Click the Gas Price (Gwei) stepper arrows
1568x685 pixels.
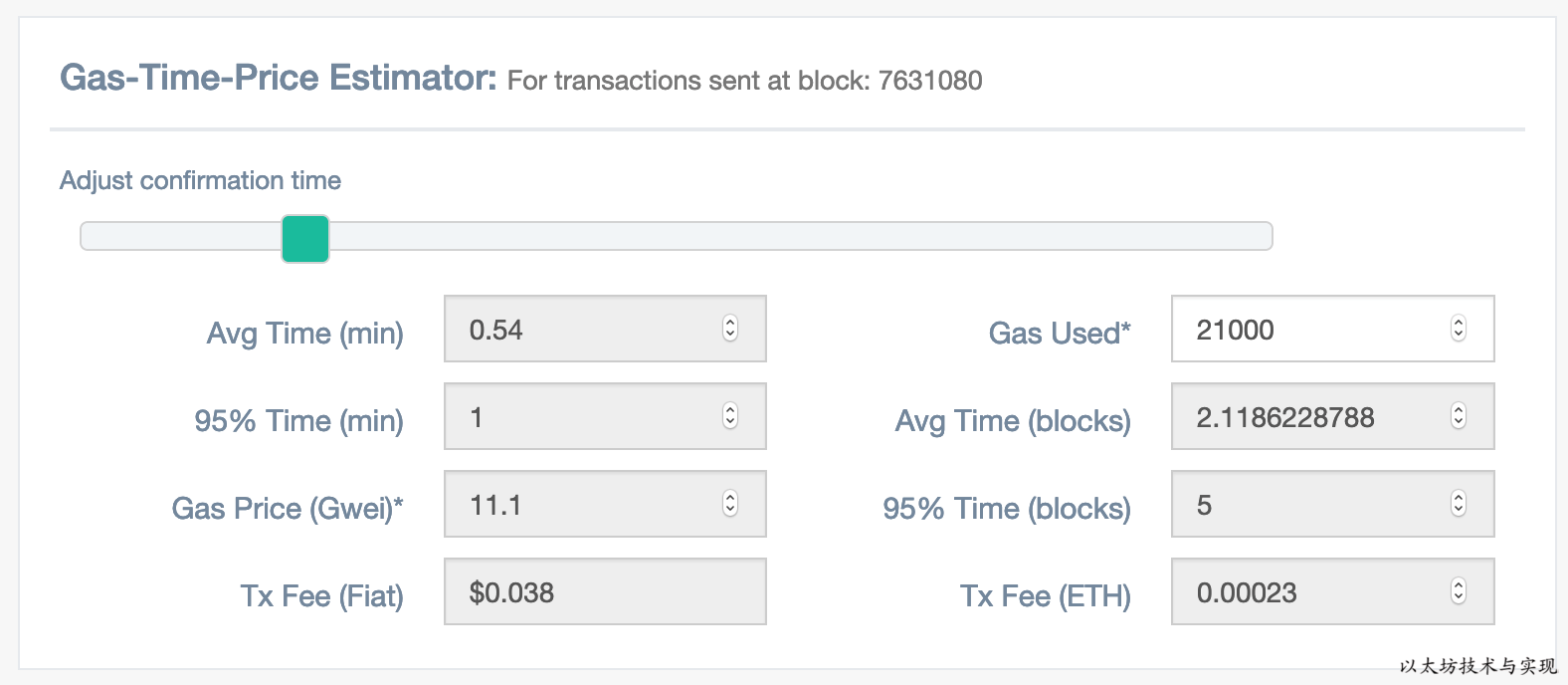(730, 504)
